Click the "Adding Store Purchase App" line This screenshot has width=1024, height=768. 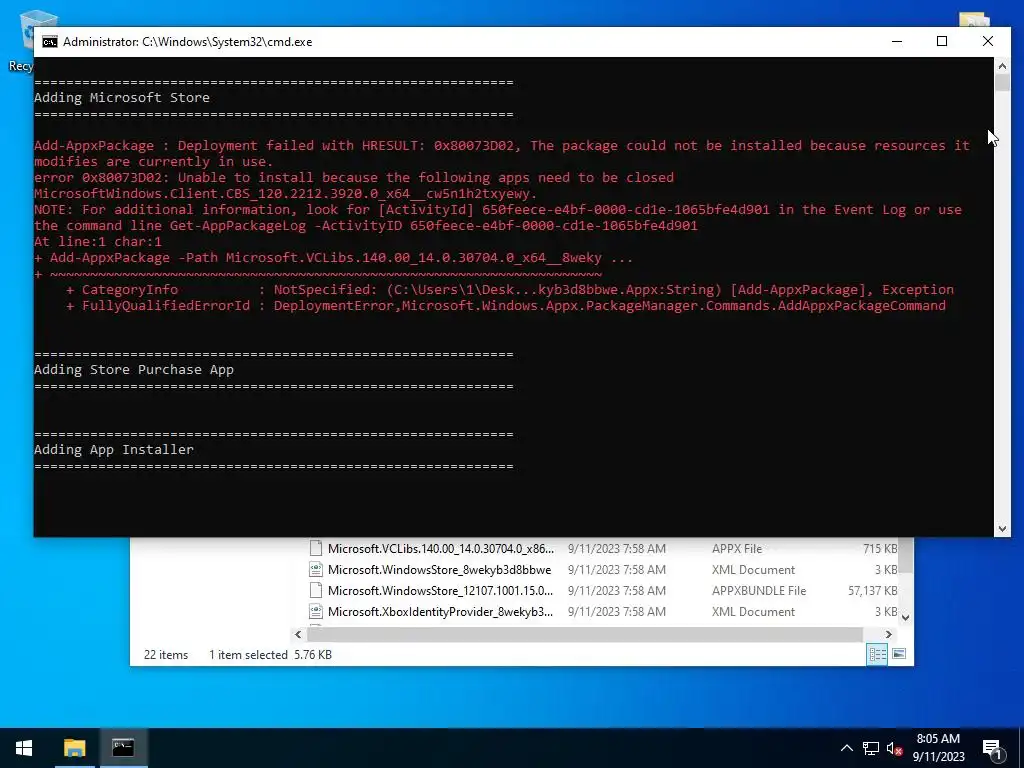[134, 370]
